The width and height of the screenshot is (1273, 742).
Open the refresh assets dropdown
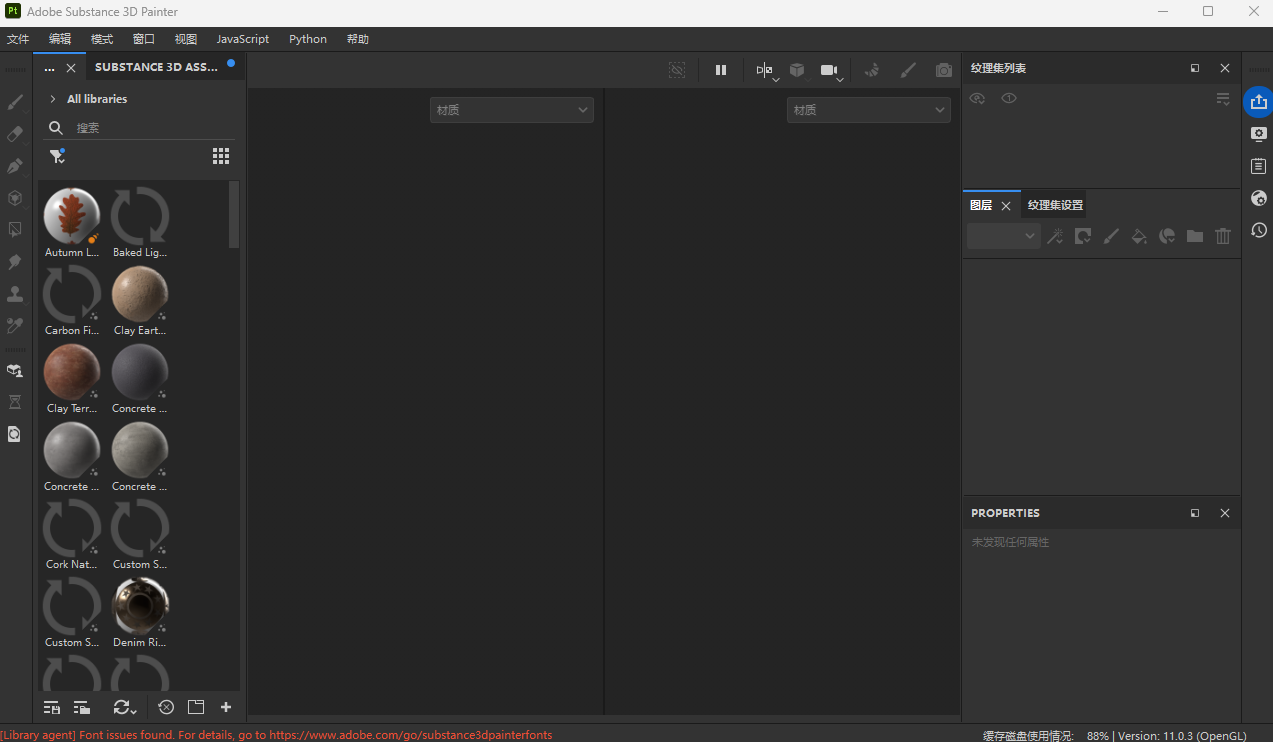click(x=125, y=707)
